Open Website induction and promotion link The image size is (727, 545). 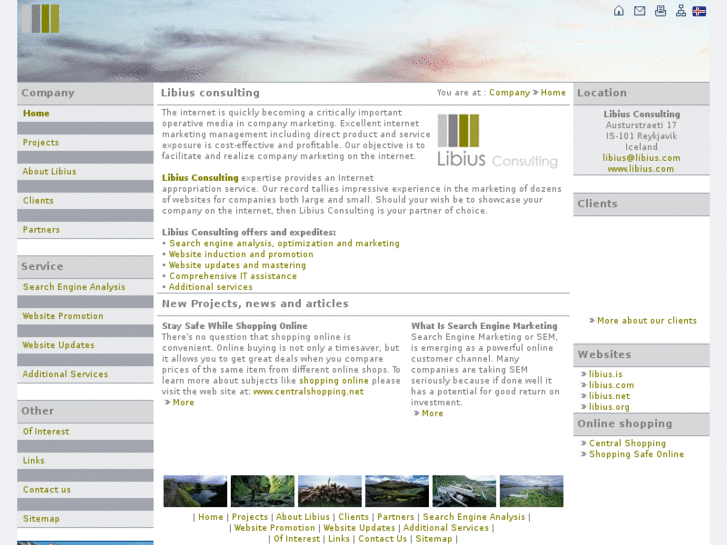(x=241, y=254)
